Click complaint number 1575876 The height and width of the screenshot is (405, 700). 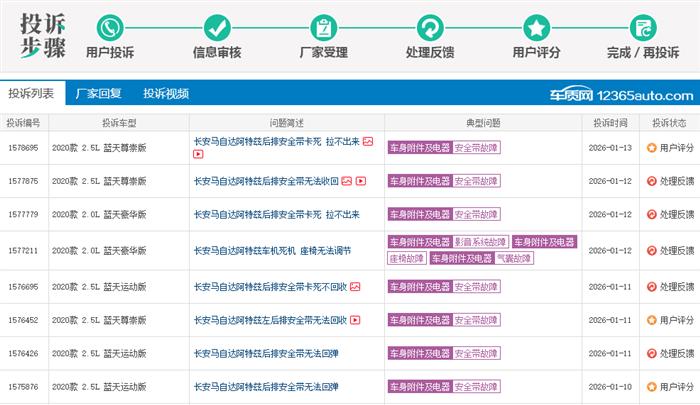pos(22,387)
